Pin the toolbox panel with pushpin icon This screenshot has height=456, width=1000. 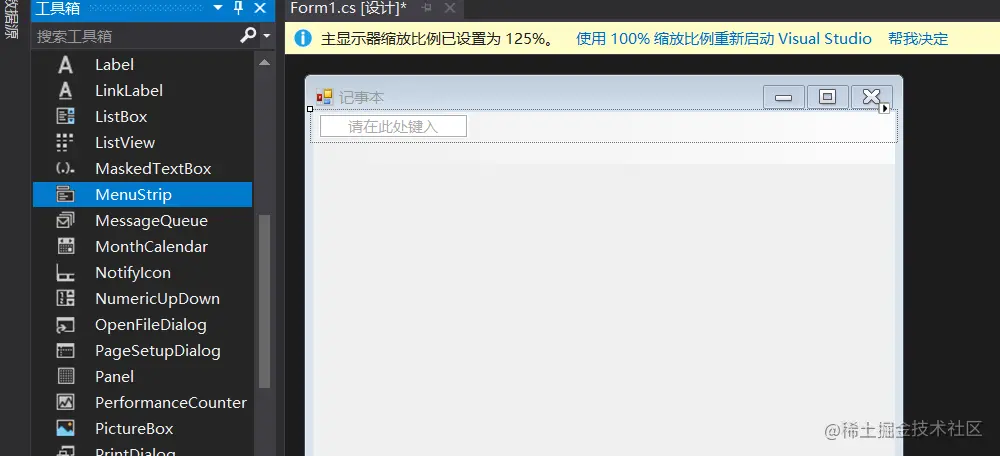pyautogui.click(x=239, y=8)
